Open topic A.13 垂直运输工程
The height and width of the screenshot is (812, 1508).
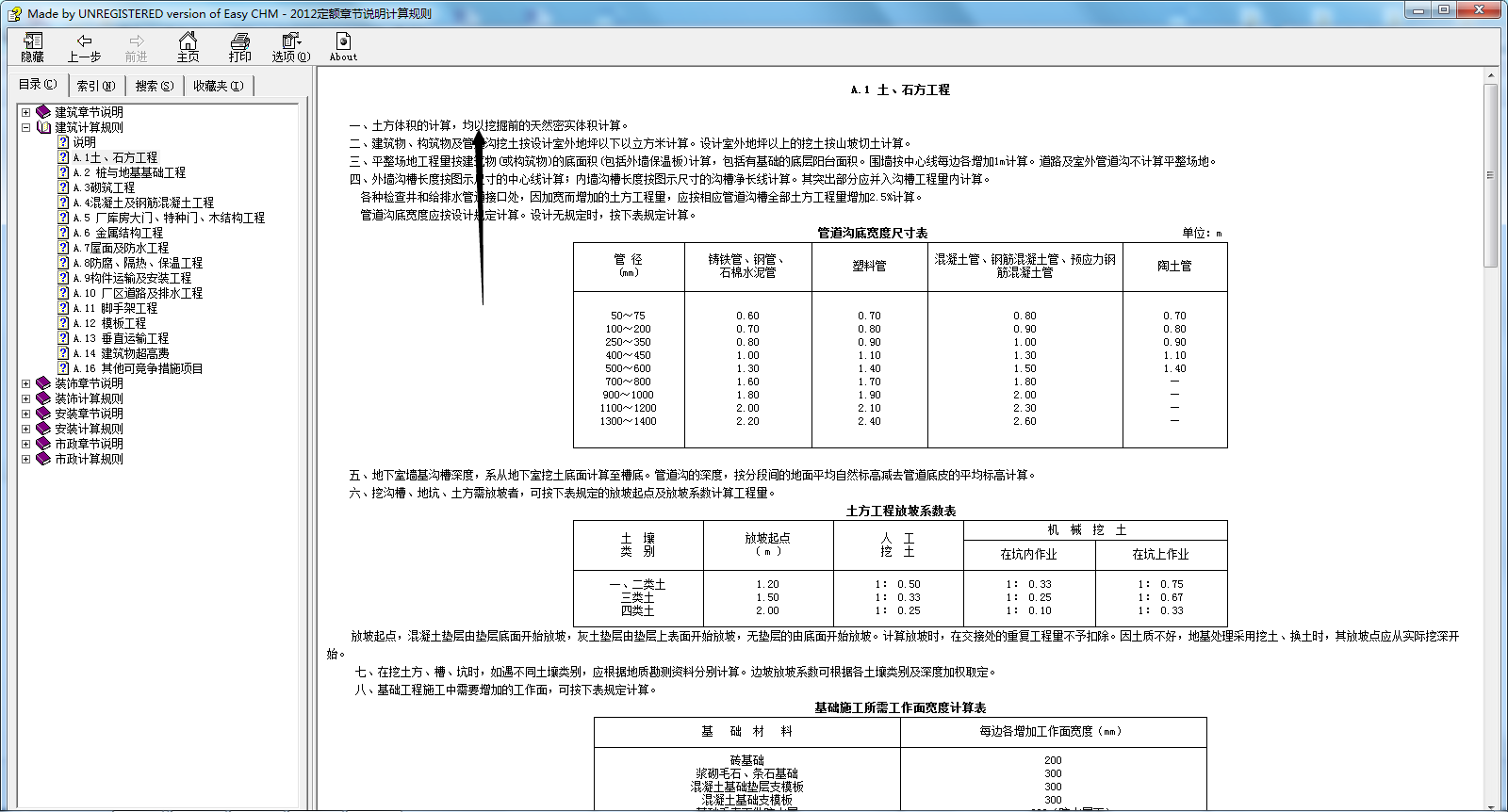click(x=121, y=338)
